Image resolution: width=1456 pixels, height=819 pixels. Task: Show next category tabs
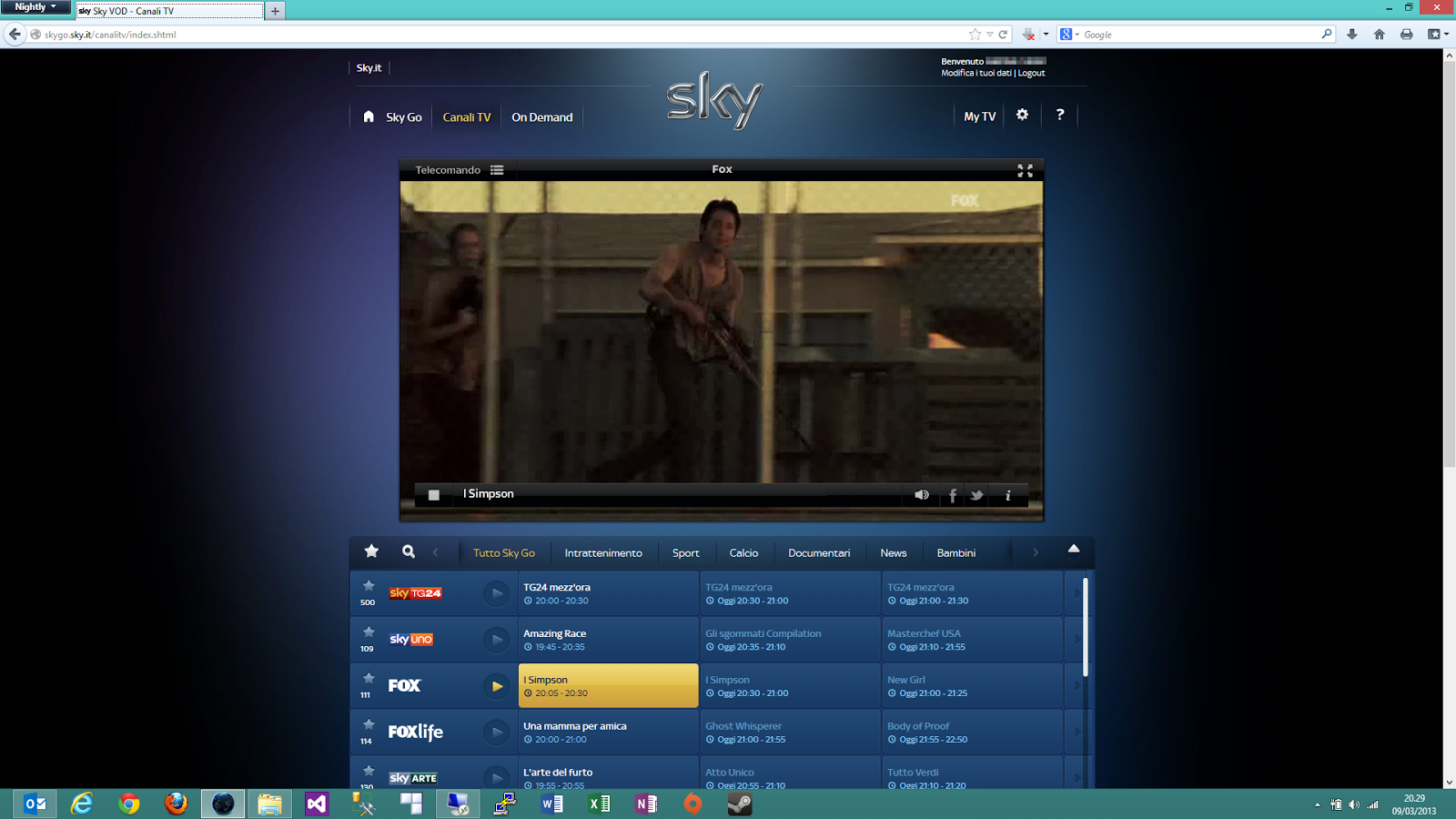pyautogui.click(x=1035, y=552)
